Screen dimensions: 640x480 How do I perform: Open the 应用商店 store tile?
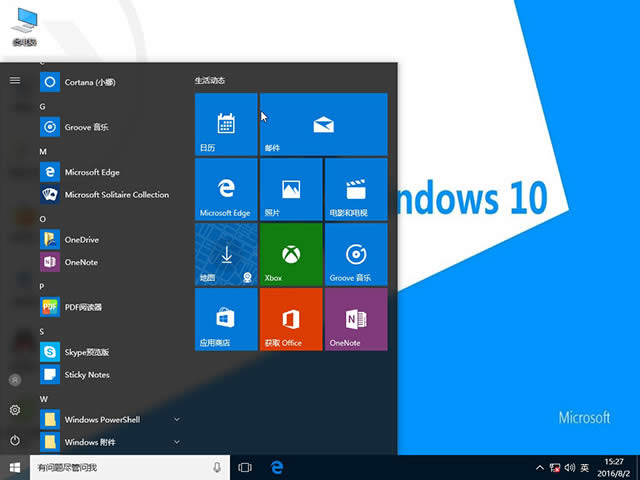pyautogui.click(x=226, y=319)
